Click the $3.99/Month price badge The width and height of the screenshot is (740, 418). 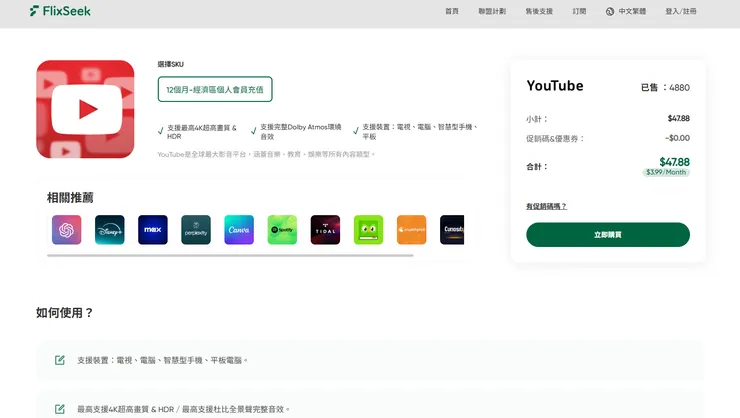pos(666,172)
